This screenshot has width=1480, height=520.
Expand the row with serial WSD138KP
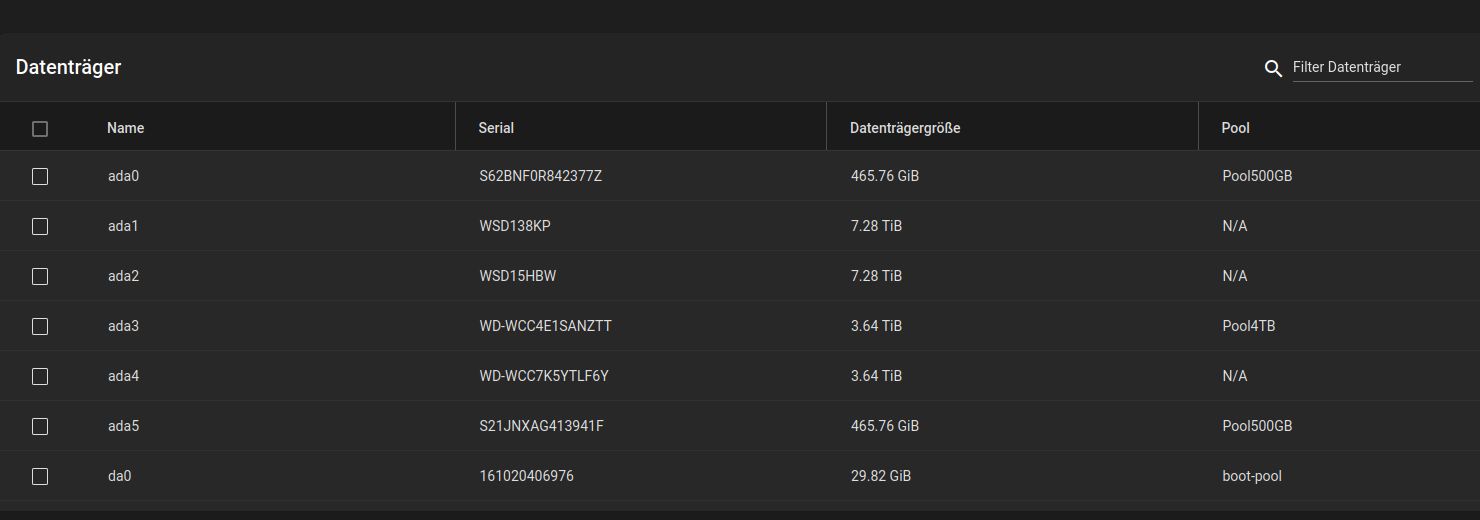pos(515,226)
